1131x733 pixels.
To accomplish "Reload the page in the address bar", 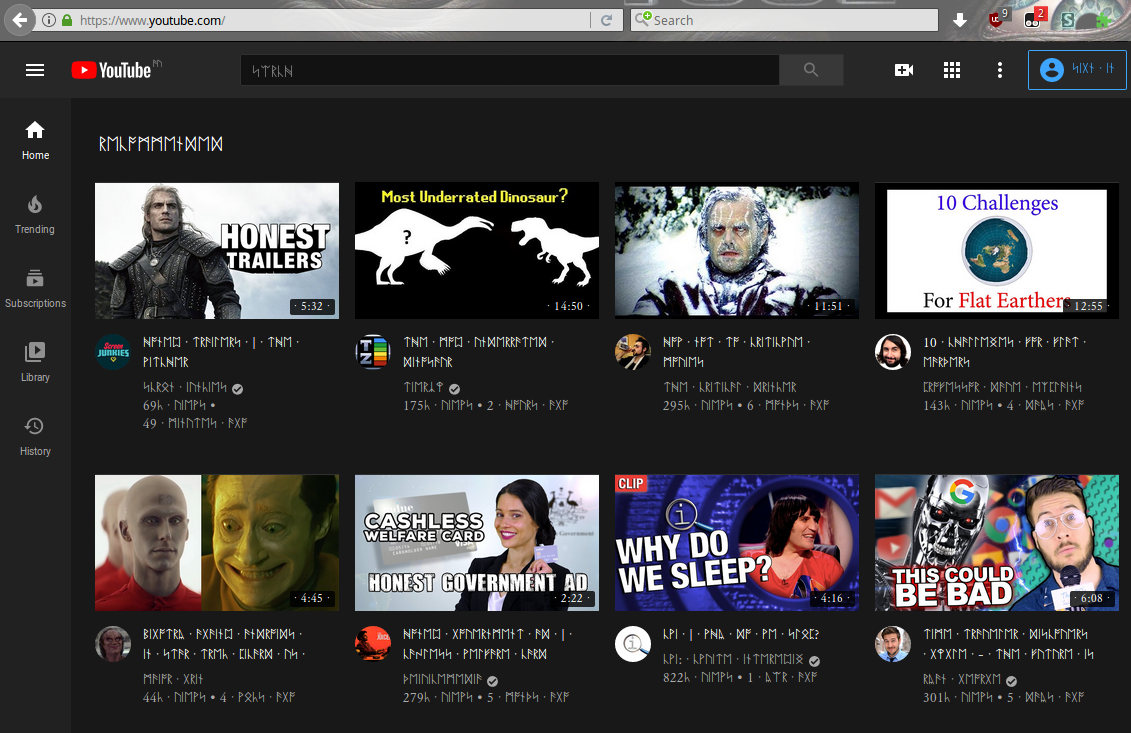I will [606, 20].
